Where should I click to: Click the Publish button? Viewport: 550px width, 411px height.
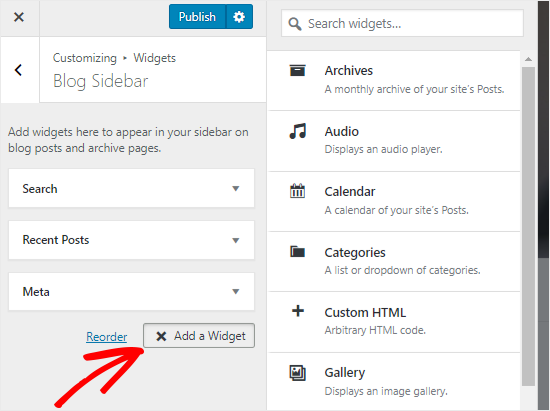click(x=197, y=16)
